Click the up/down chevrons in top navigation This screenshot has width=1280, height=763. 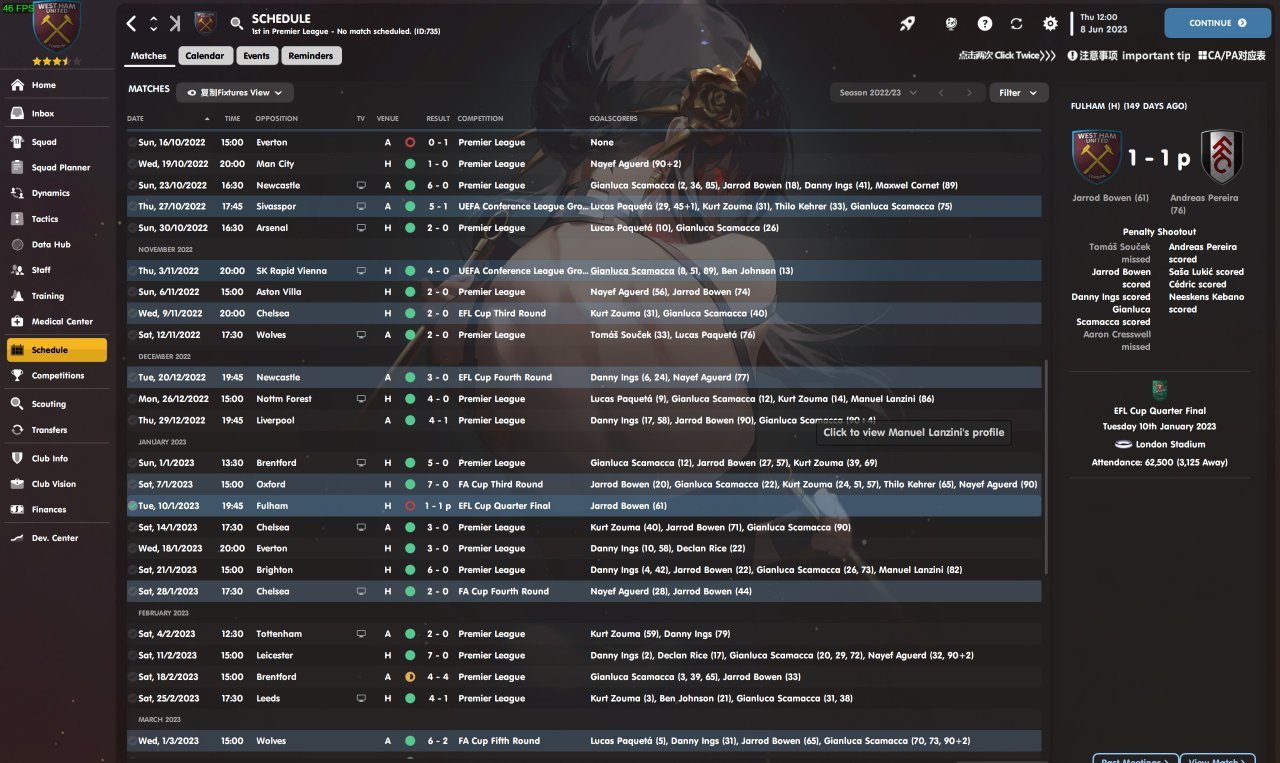pos(153,23)
